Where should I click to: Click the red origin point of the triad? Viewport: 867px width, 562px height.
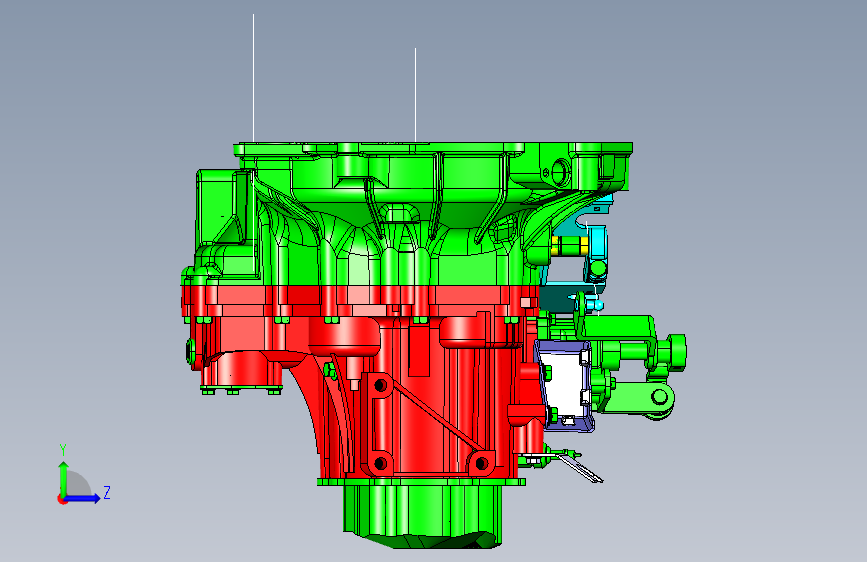pos(62,499)
